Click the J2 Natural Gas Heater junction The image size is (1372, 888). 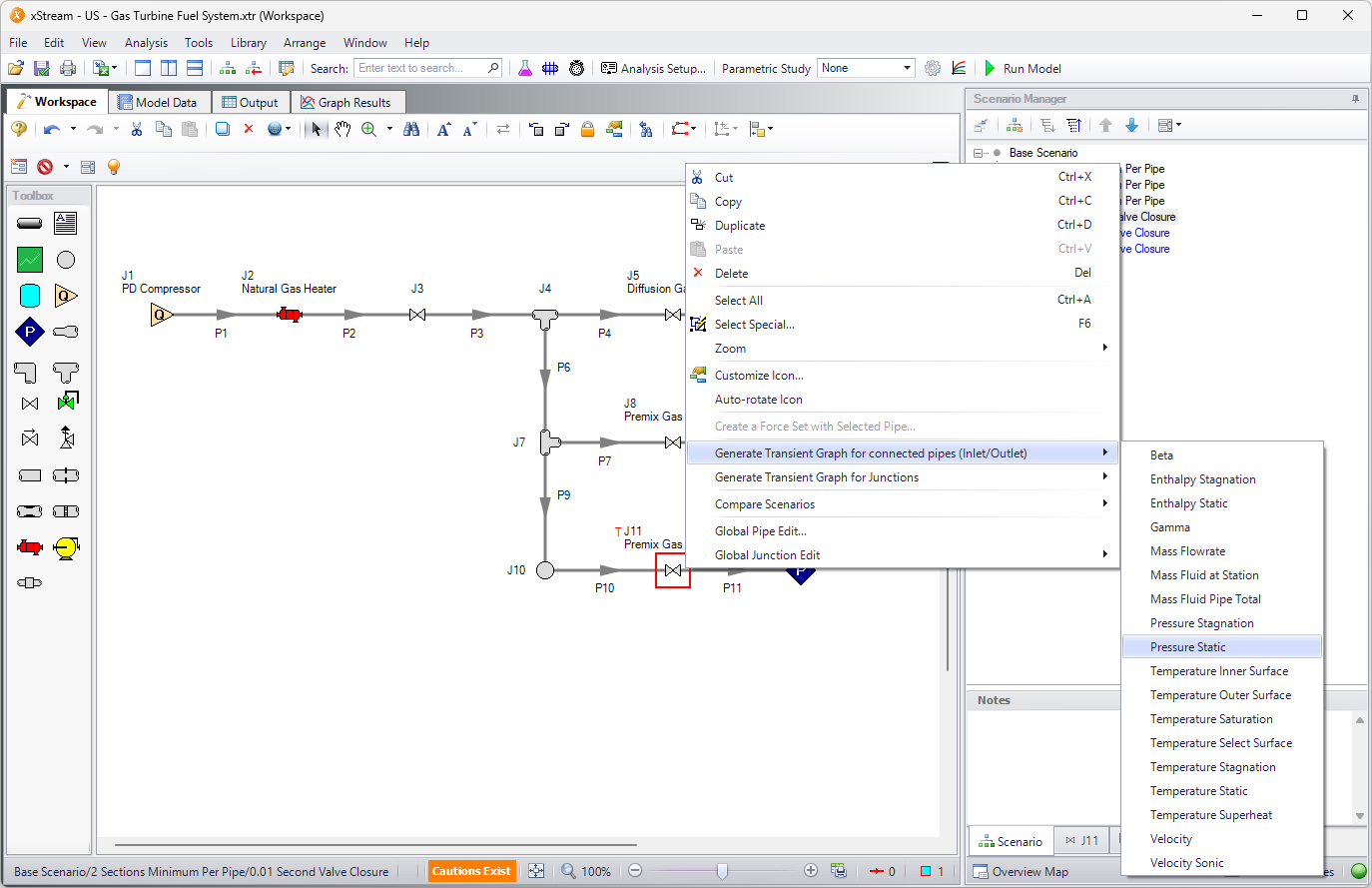point(290,315)
